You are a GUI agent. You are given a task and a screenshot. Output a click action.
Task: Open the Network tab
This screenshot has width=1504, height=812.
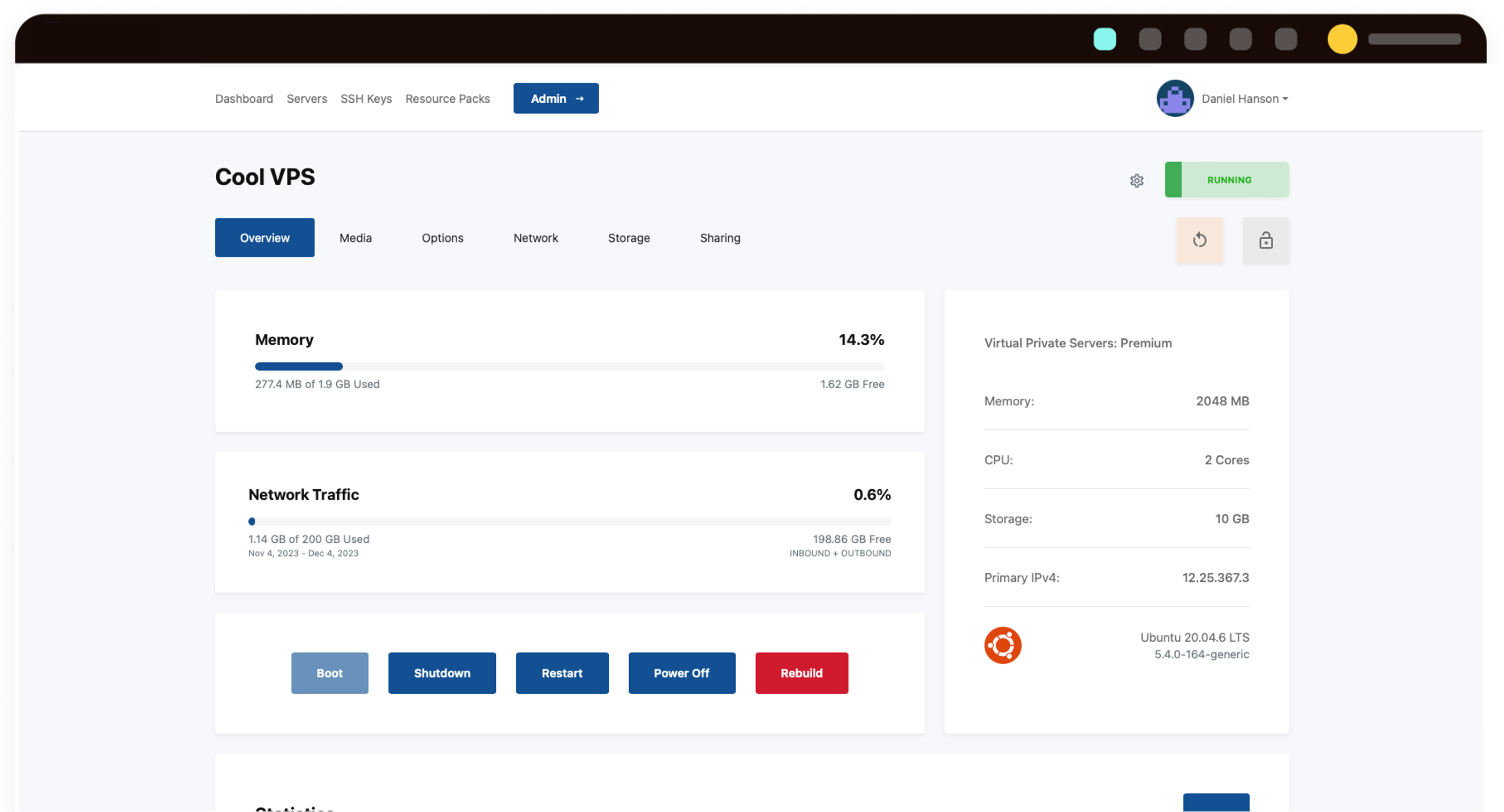(535, 238)
